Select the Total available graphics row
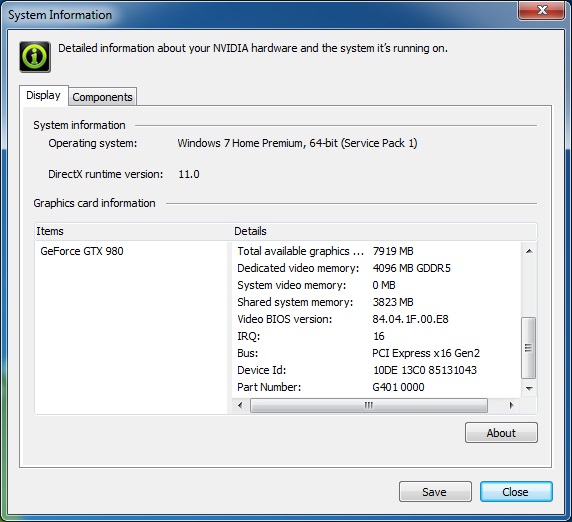Viewport: 572px width, 522px height. [x=376, y=251]
